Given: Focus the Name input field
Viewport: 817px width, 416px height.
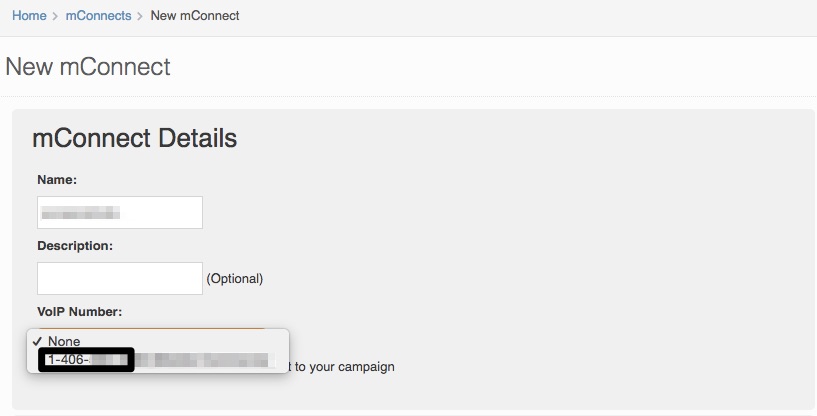Looking at the screenshot, I should click(x=120, y=212).
